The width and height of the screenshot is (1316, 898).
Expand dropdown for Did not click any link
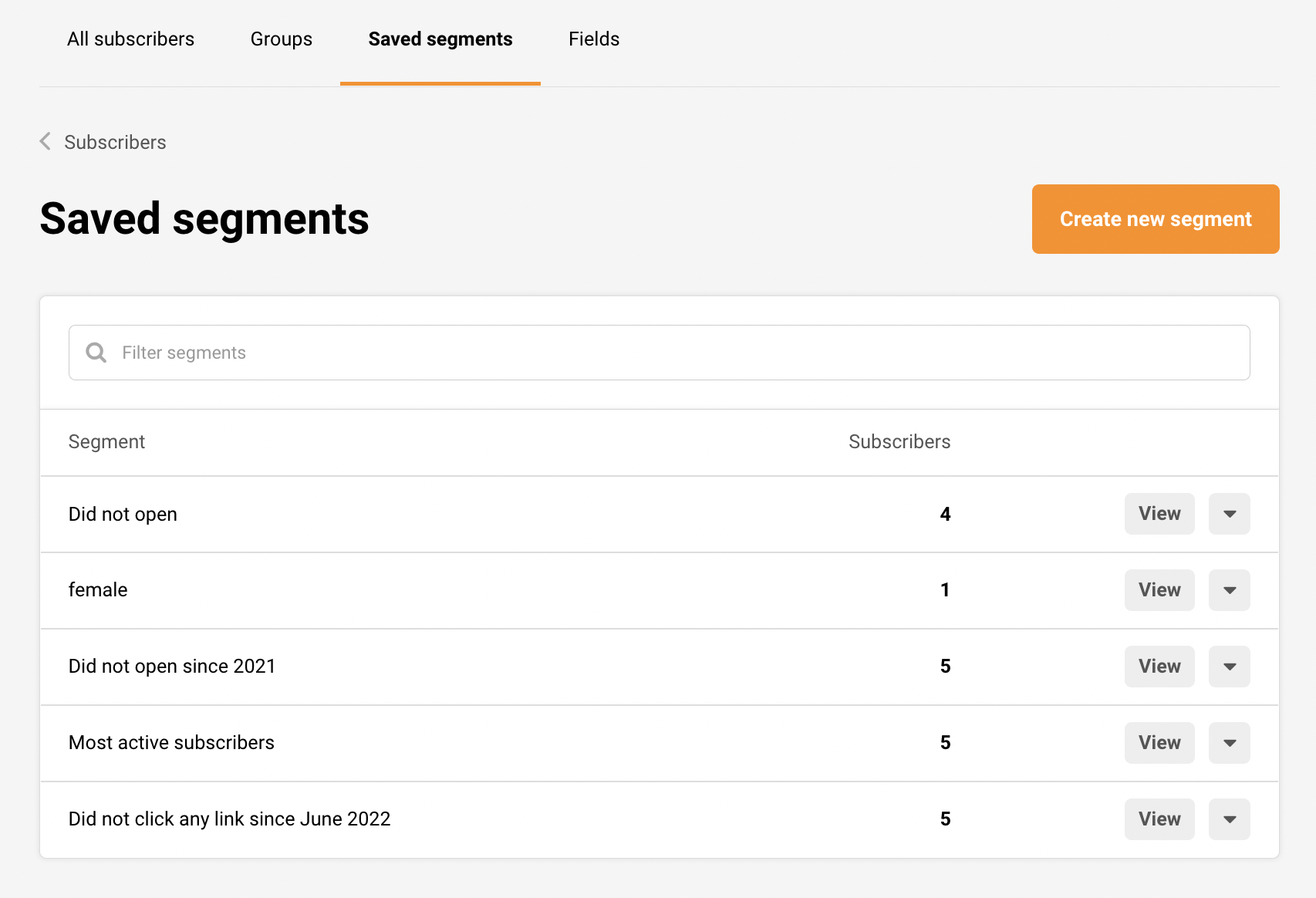[1229, 819]
